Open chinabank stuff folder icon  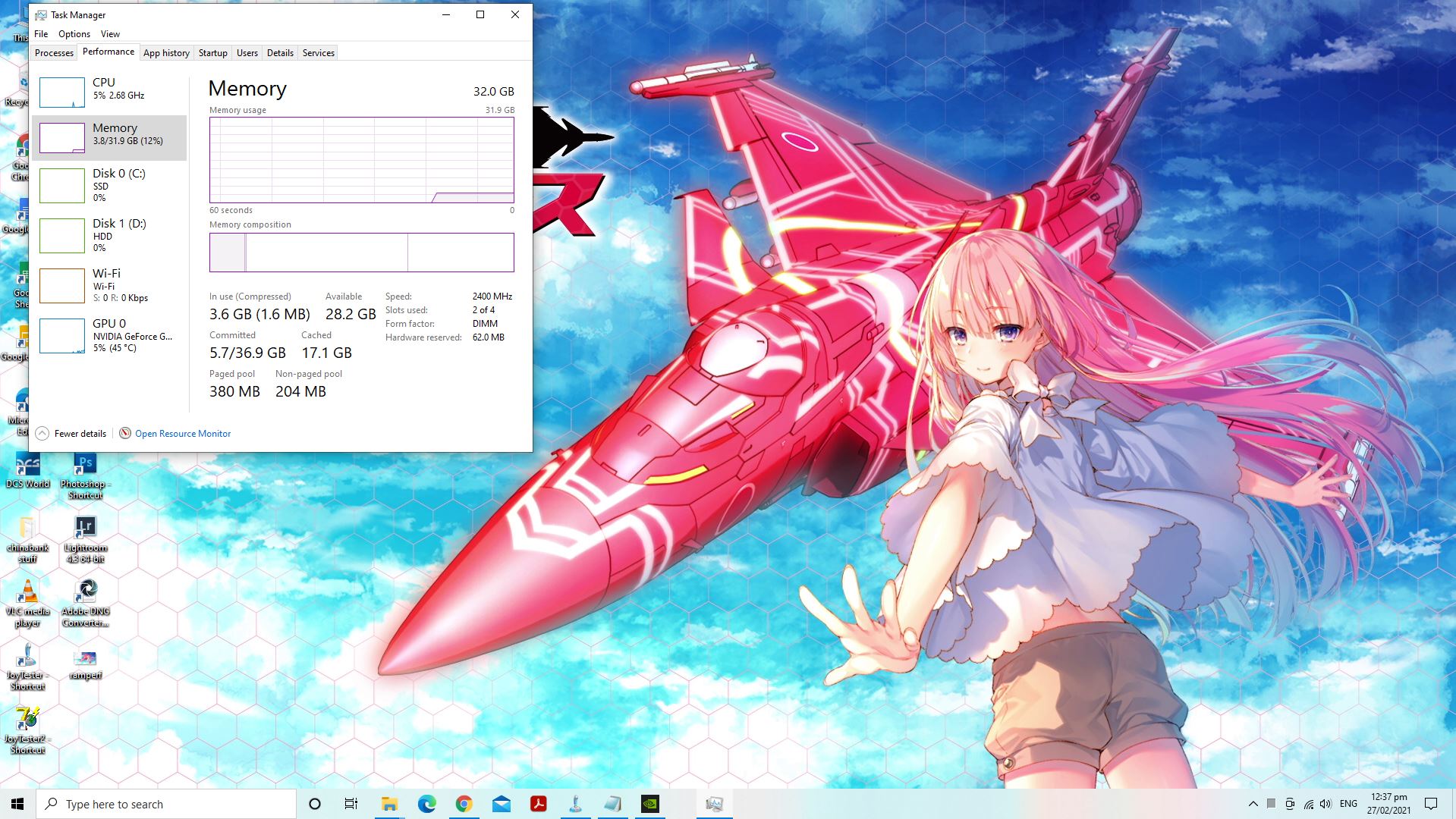[x=27, y=540]
